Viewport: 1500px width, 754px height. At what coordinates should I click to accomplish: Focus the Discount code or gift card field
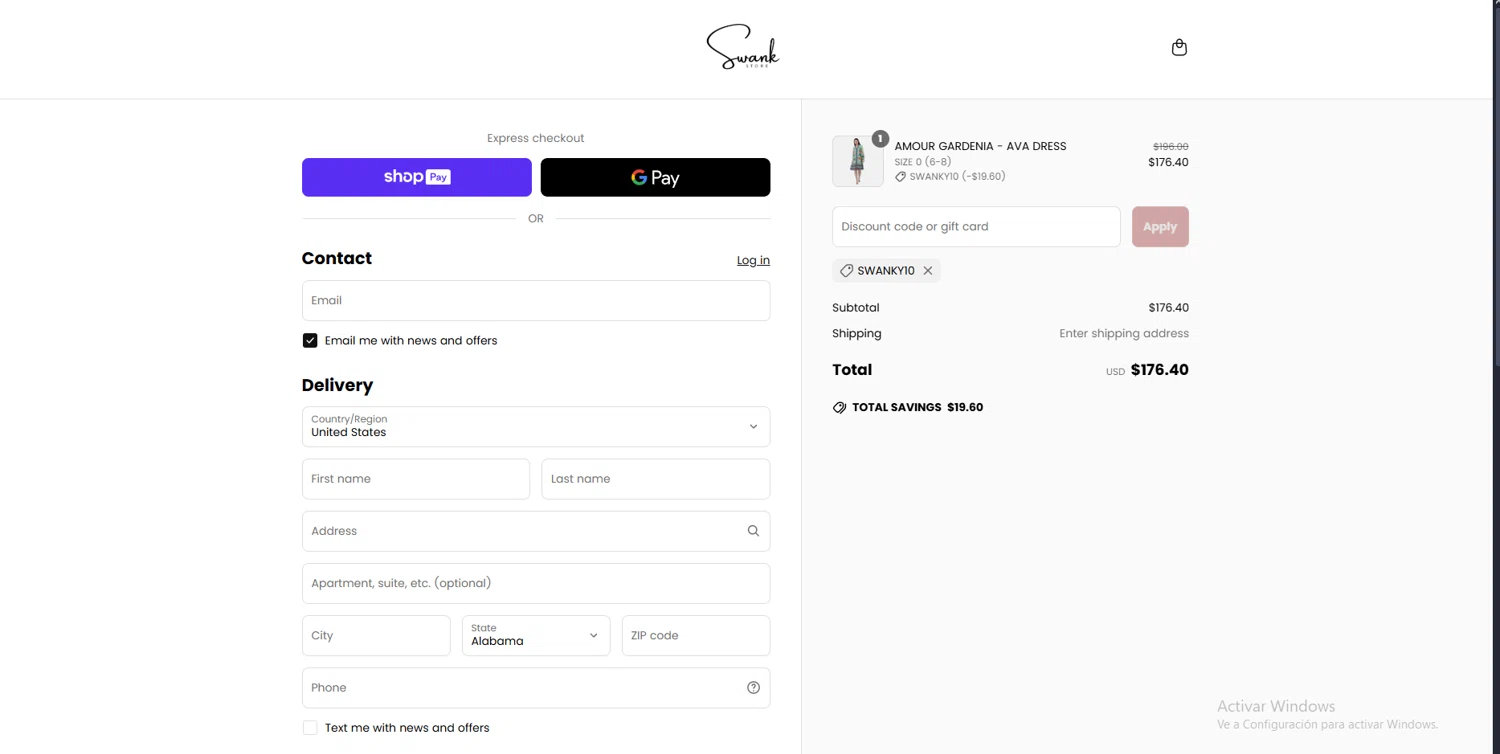tap(976, 227)
